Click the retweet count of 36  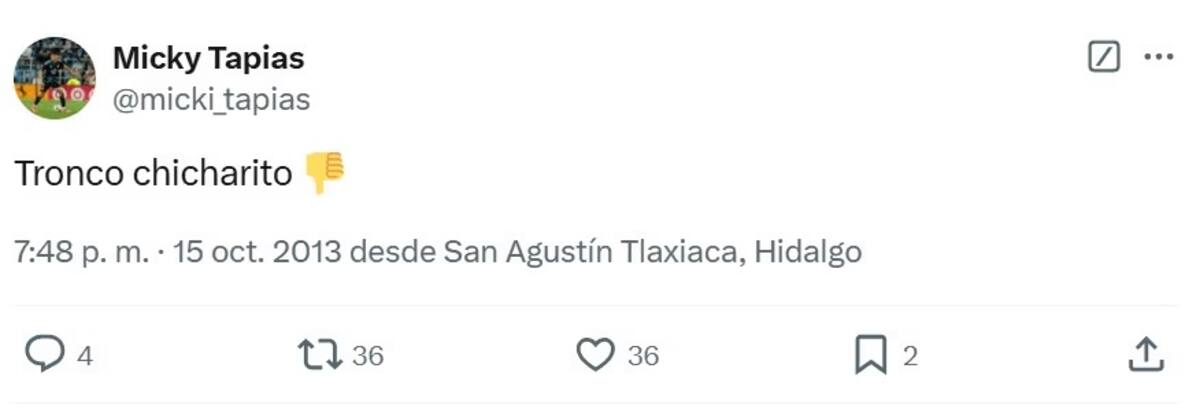[x=367, y=356]
